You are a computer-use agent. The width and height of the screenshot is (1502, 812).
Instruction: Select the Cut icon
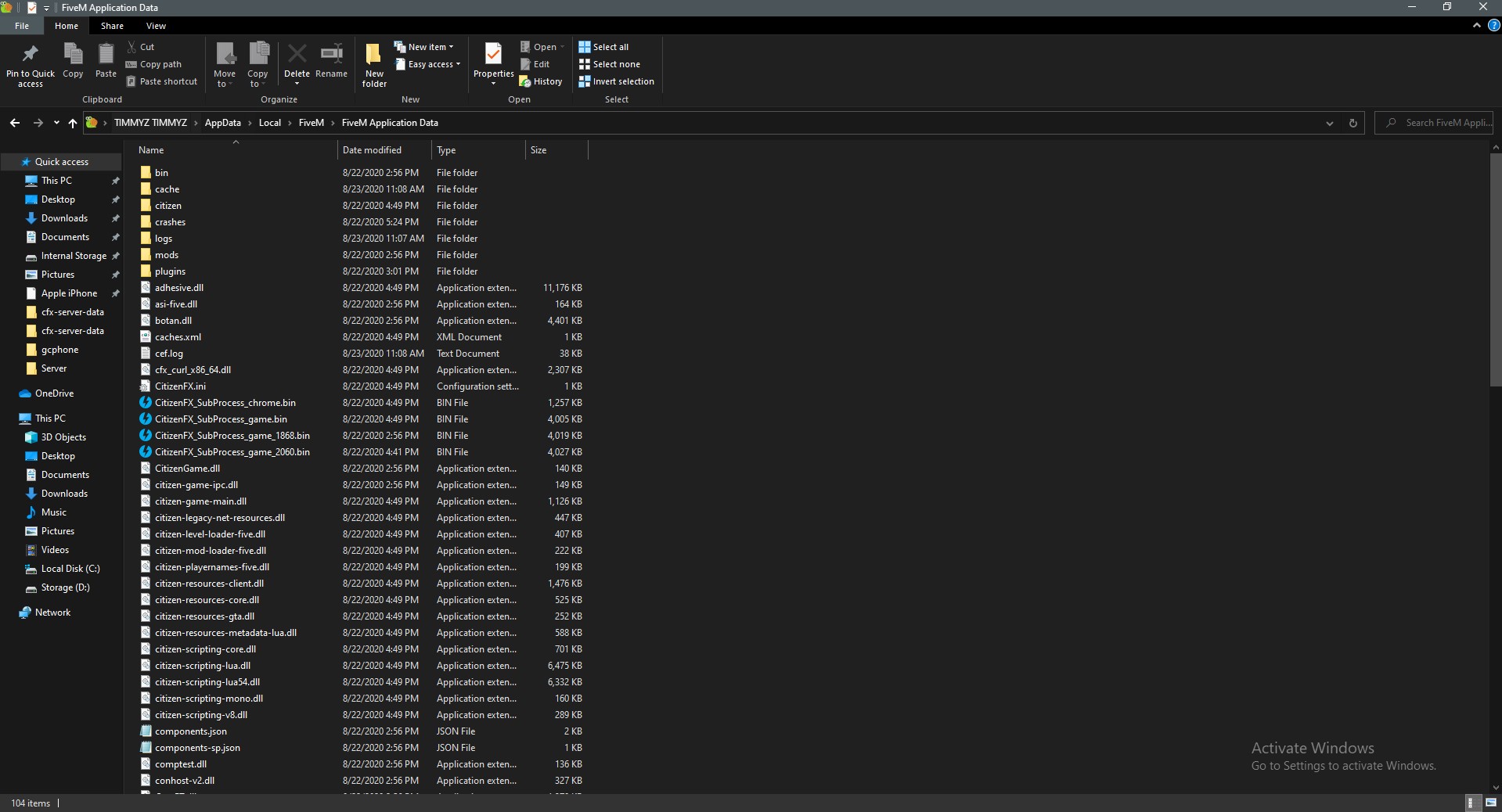pyautogui.click(x=141, y=46)
